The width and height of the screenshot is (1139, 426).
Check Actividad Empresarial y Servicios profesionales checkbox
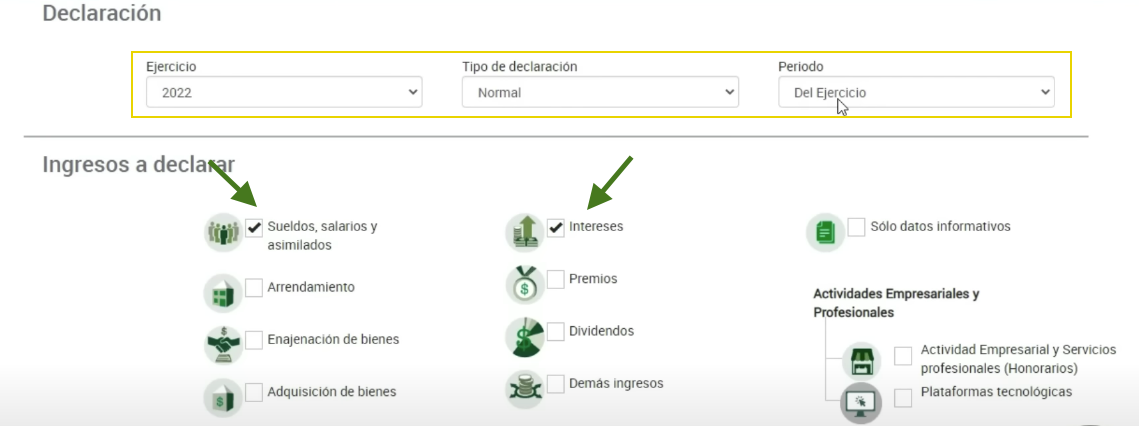click(903, 356)
